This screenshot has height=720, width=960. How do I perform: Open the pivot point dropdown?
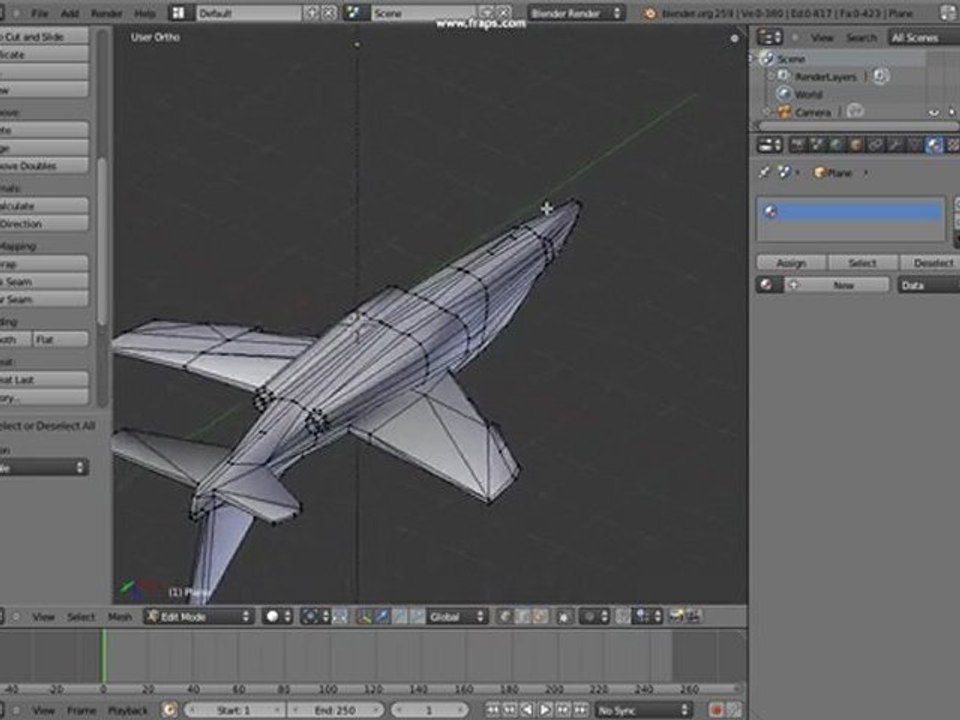315,617
